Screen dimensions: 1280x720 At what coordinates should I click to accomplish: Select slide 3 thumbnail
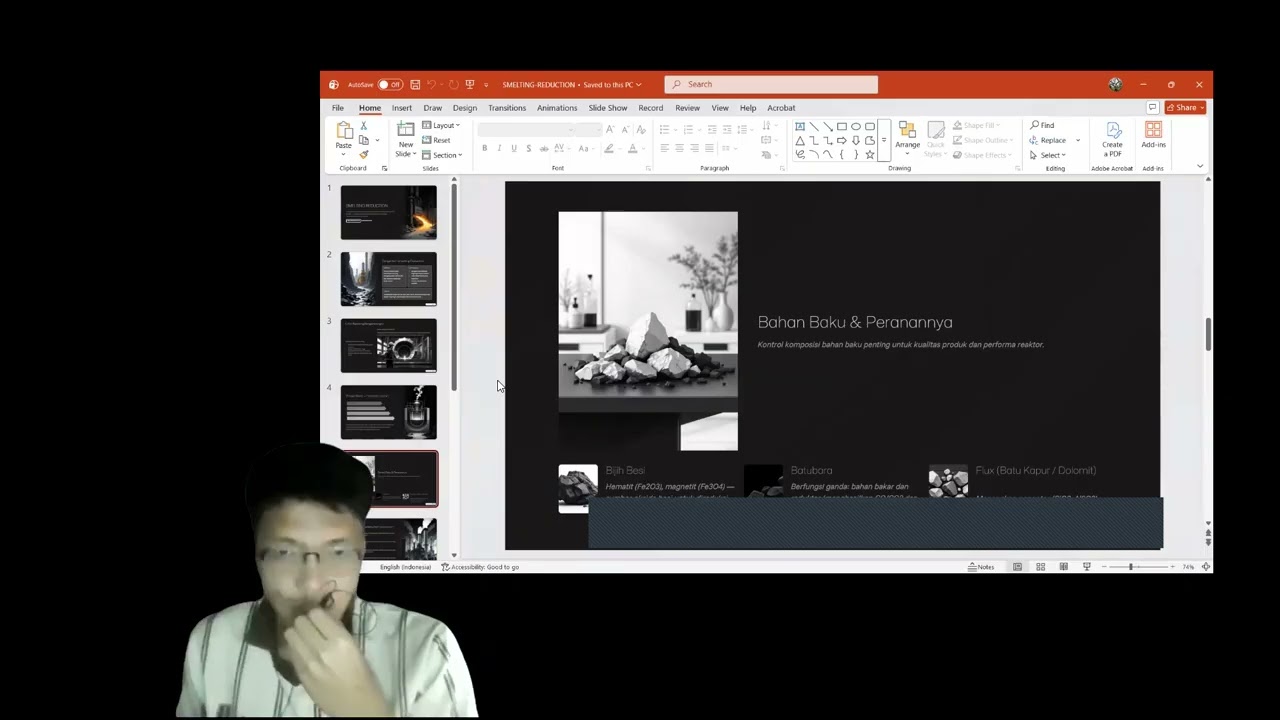389,346
